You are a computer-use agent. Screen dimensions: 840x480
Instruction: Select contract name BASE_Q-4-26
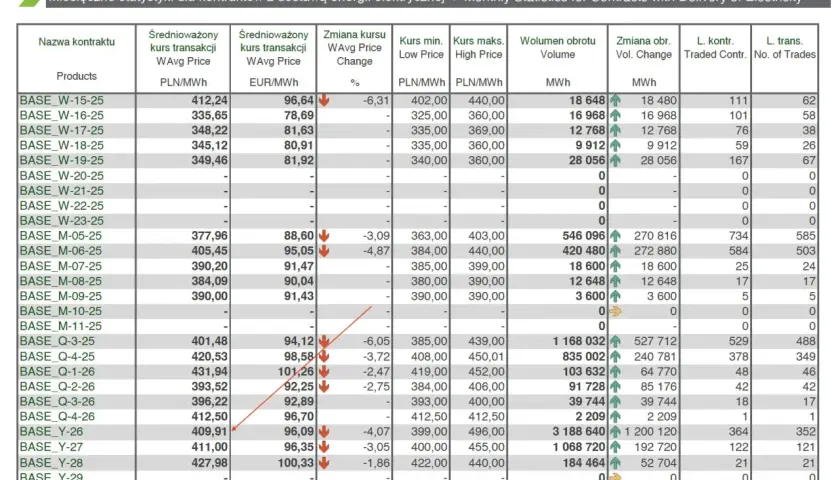pyautogui.click(x=57, y=416)
